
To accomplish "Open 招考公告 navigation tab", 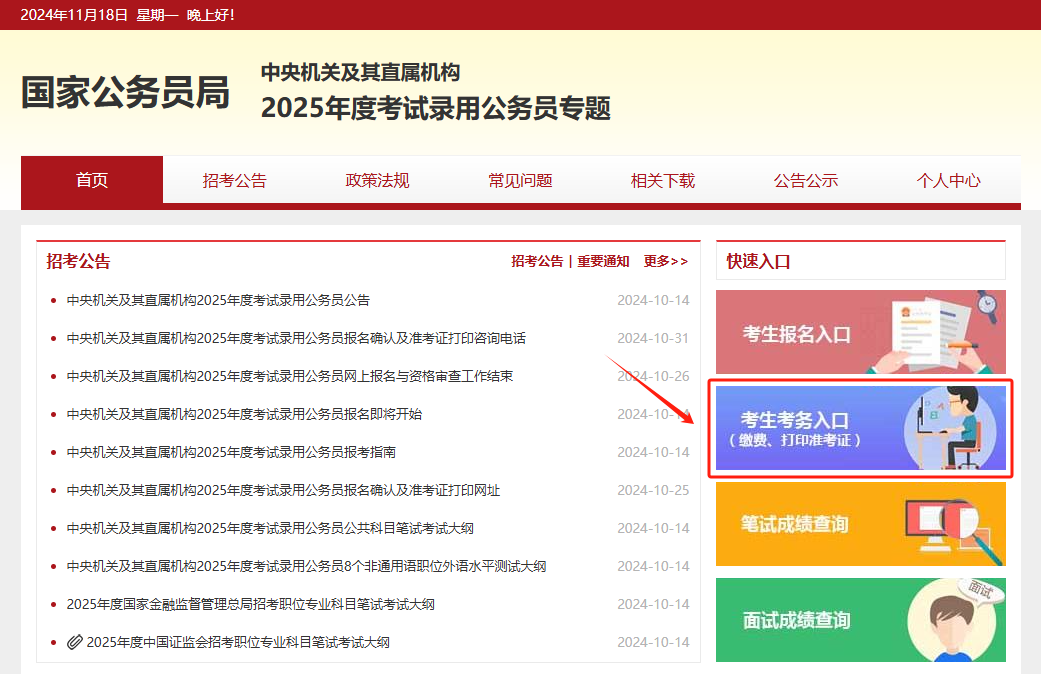I will click(x=235, y=181).
